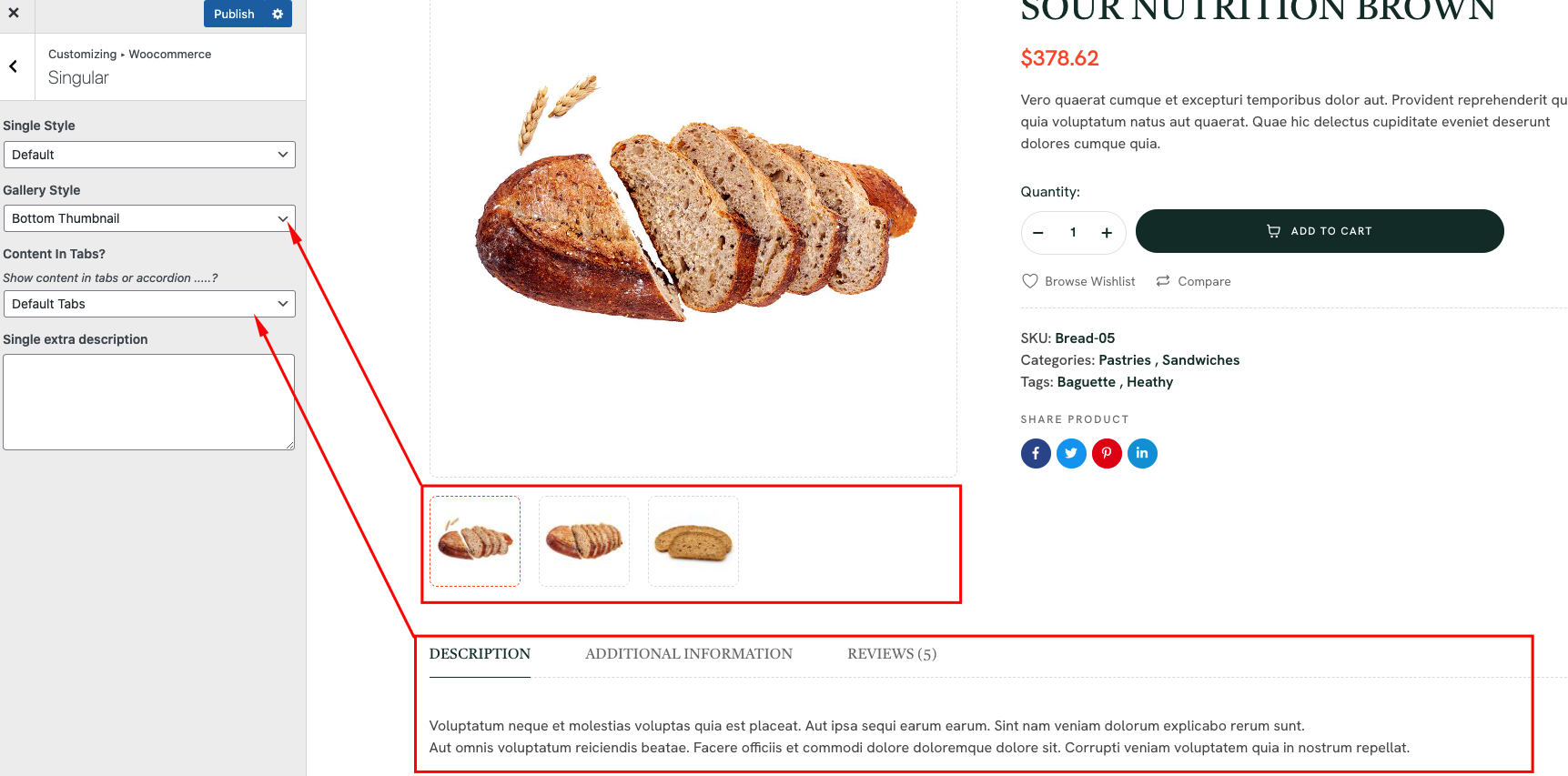Open the Gallery Style dropdown showing Bottom Thumbnail
1568x776 pixels.
pyautogui.click(x=149, y=218)
